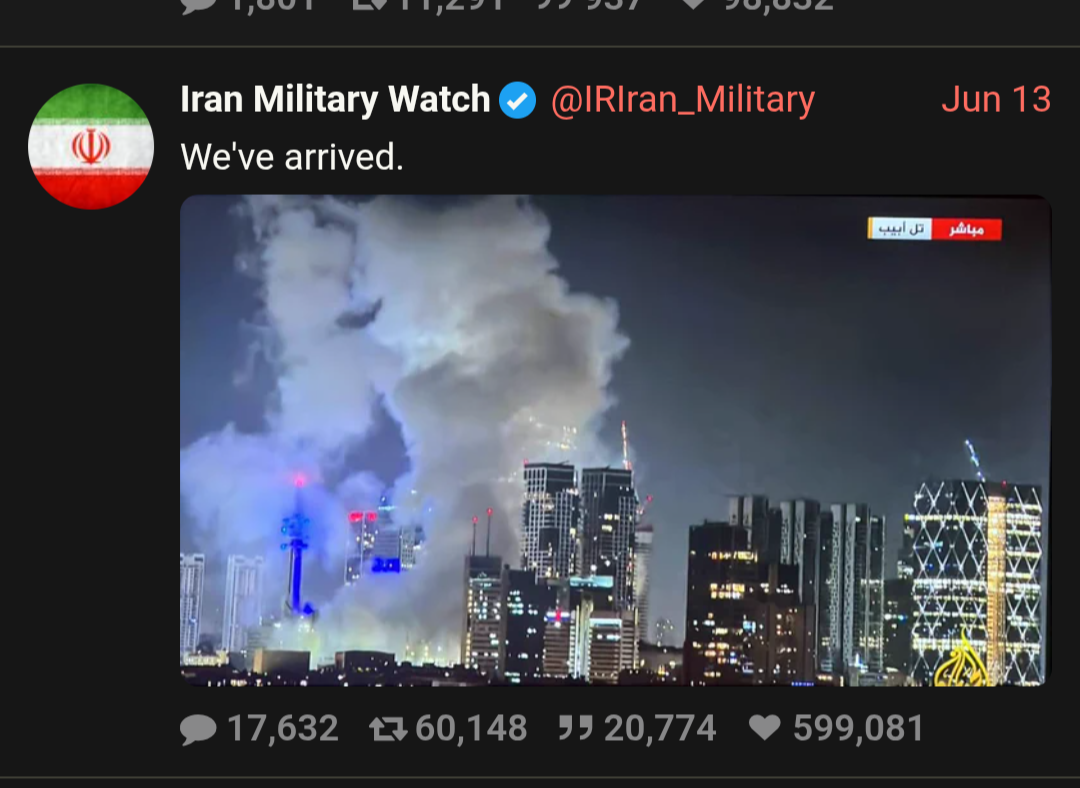Image resolution: width=1080 pixels, height=788 pixels.
Task: Open the Iran flag profile avatar
Action: [x=91, y=146]
